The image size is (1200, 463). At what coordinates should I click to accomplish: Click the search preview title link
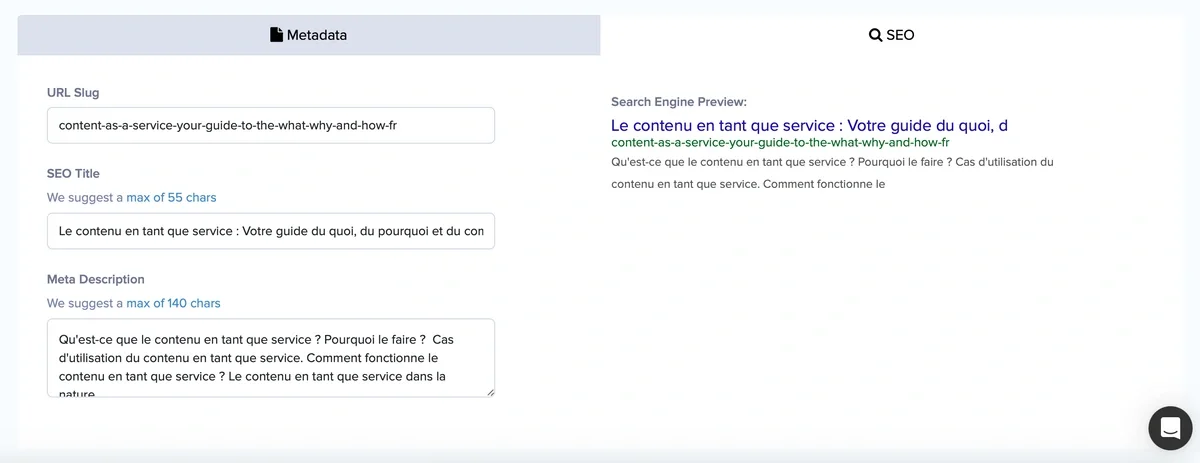click(809, 125)
